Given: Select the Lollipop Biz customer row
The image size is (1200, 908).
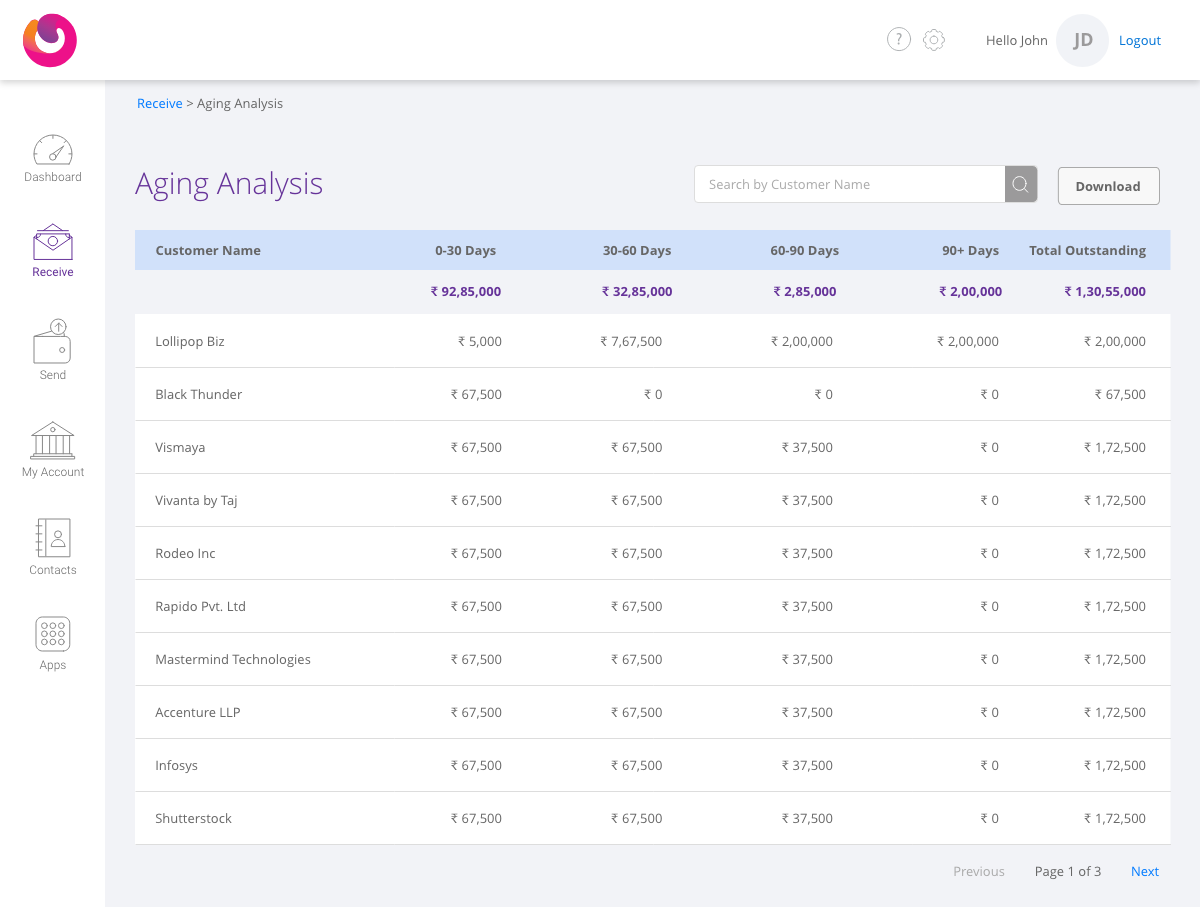Looking at the screenshot, I should [x=652, y=341].
